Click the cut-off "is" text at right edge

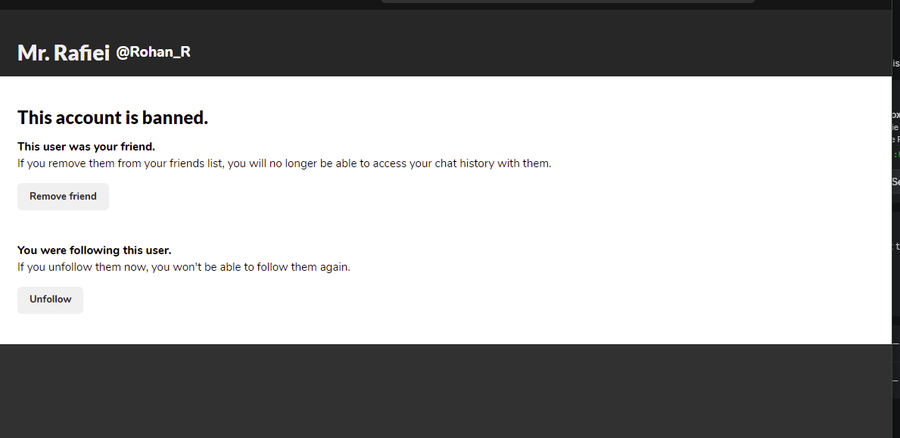(895, 63)
